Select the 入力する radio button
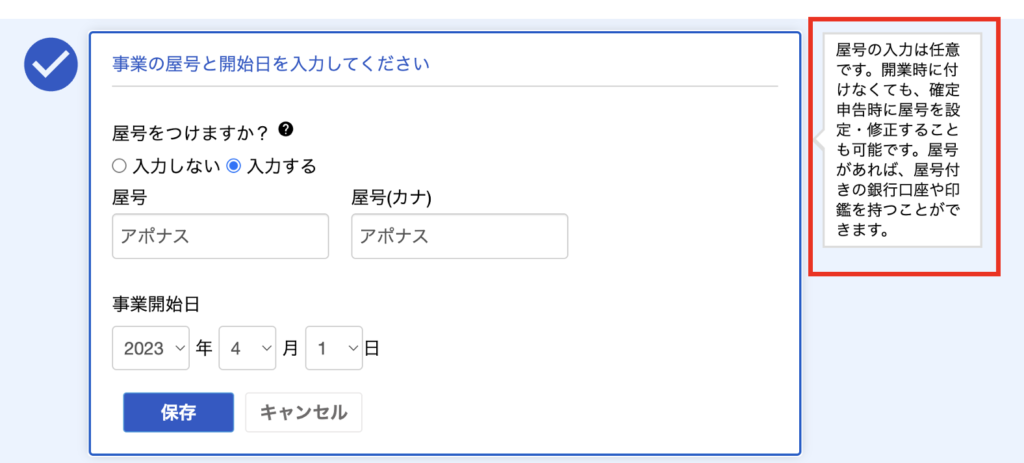 (x=234, y=166)
